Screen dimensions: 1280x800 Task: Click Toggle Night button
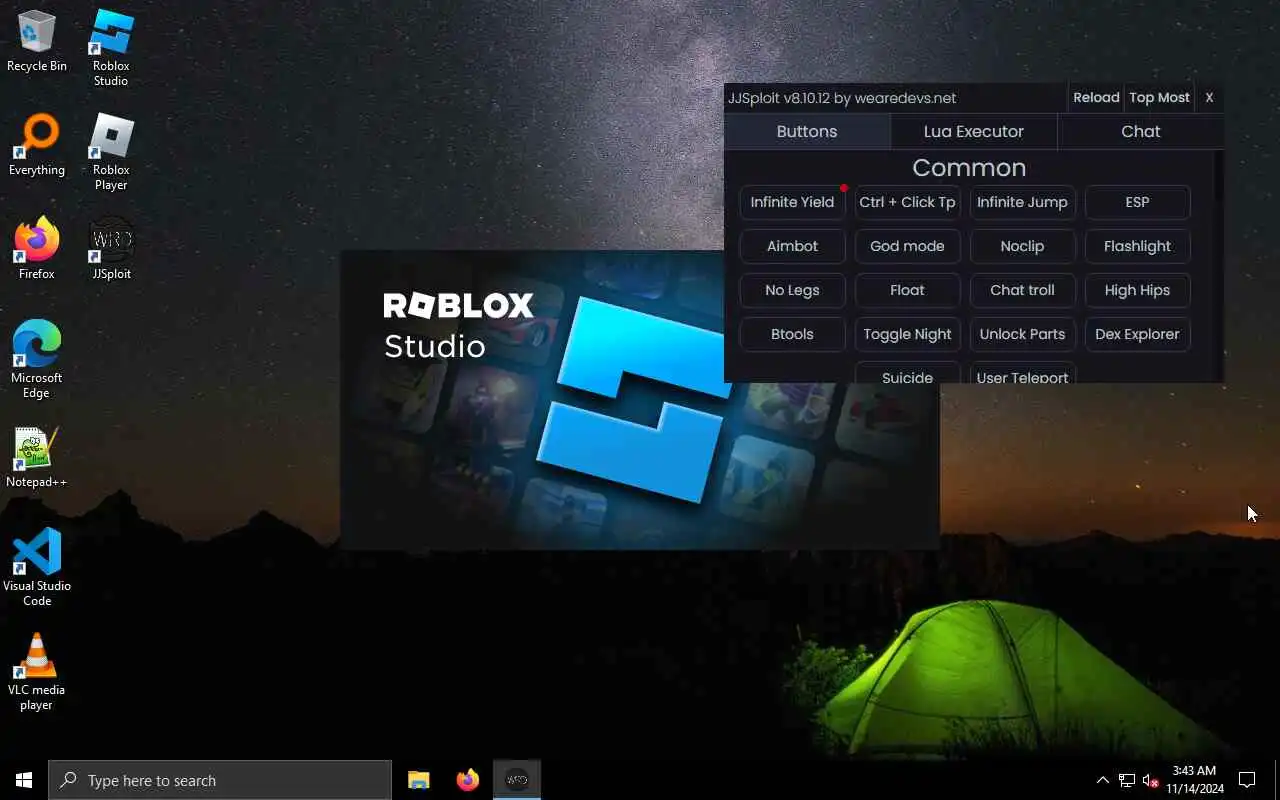click(x=907, y=334)
